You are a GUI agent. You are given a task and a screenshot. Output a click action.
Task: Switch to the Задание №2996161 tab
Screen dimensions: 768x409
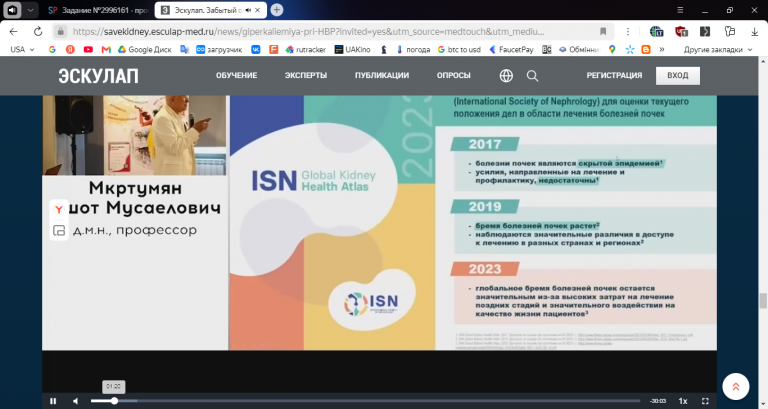point(98,10)
